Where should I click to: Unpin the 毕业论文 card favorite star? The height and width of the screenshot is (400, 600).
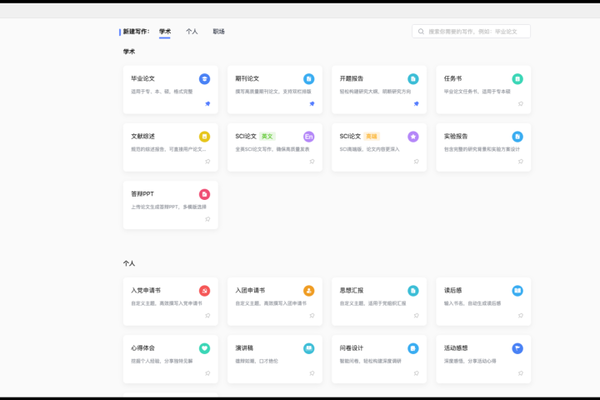208,103
